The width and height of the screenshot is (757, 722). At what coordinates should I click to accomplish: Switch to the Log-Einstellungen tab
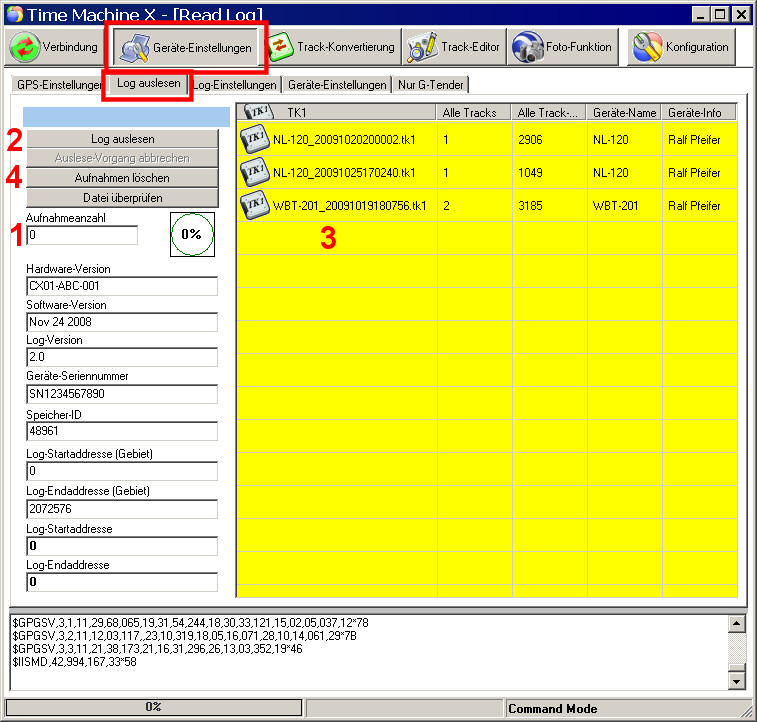click(x=236, y=85)
